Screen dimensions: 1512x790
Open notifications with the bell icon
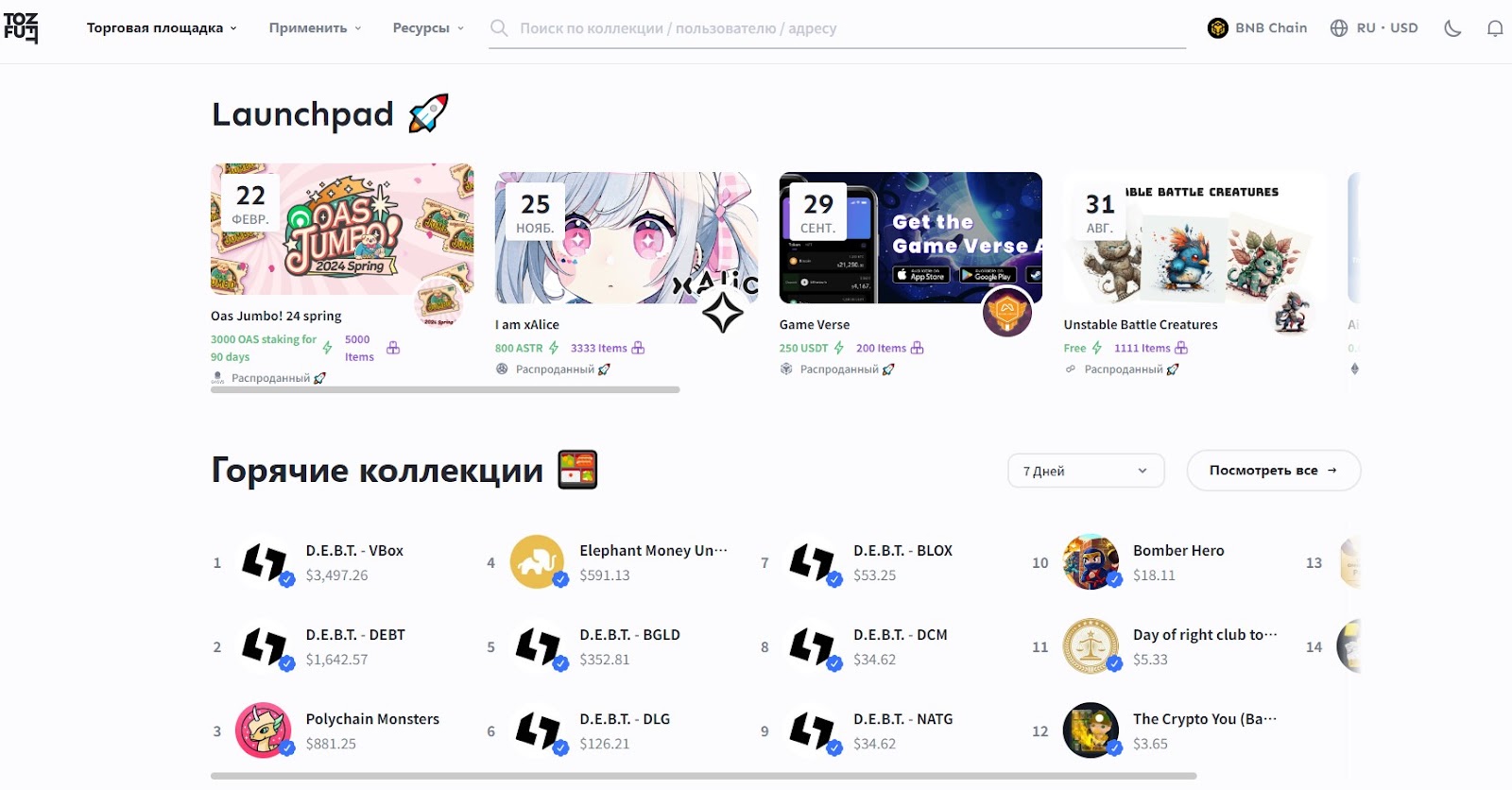[1495, 28]
